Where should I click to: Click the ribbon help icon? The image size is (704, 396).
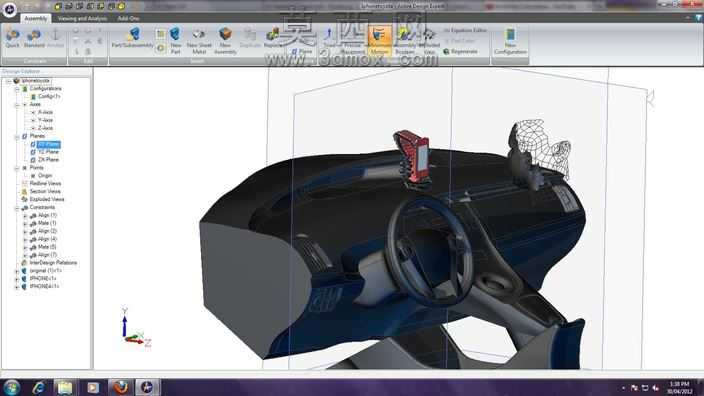698,18
